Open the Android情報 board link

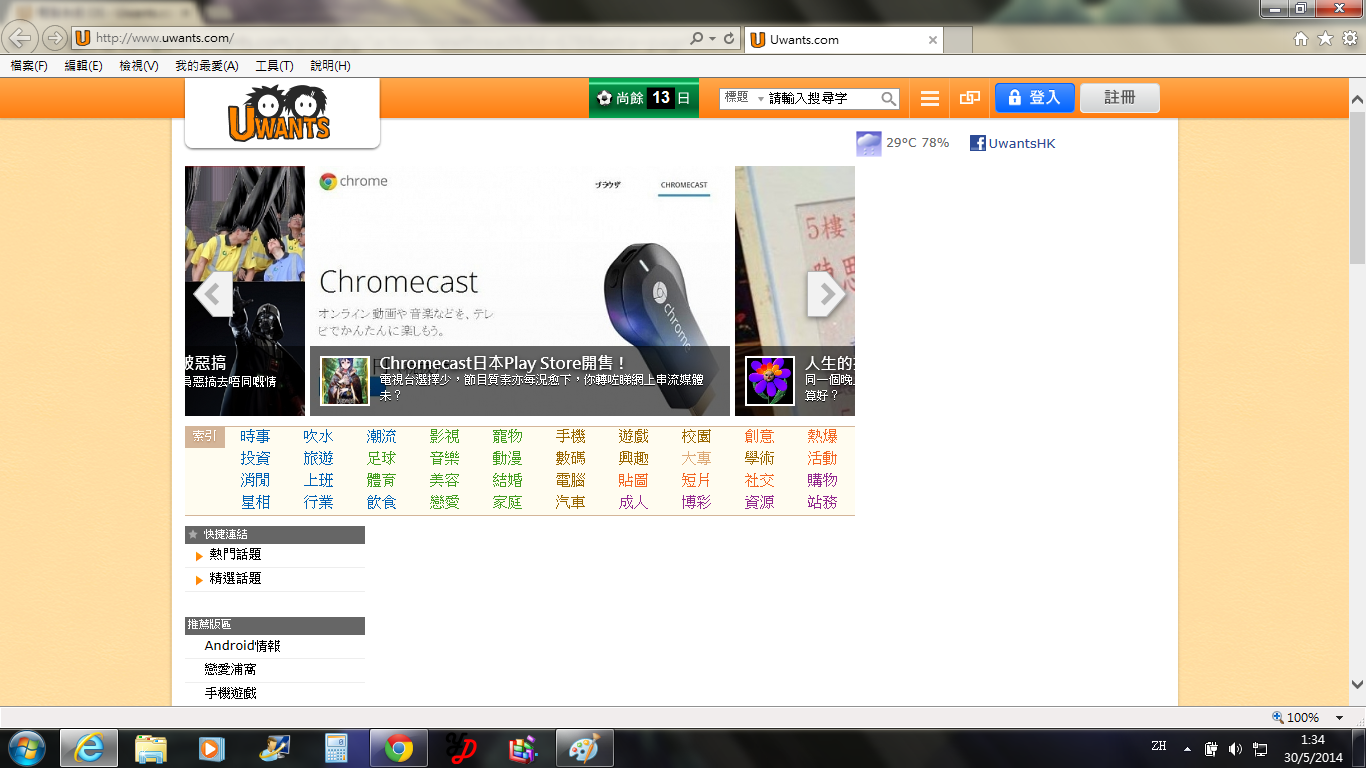click(242, 646)
